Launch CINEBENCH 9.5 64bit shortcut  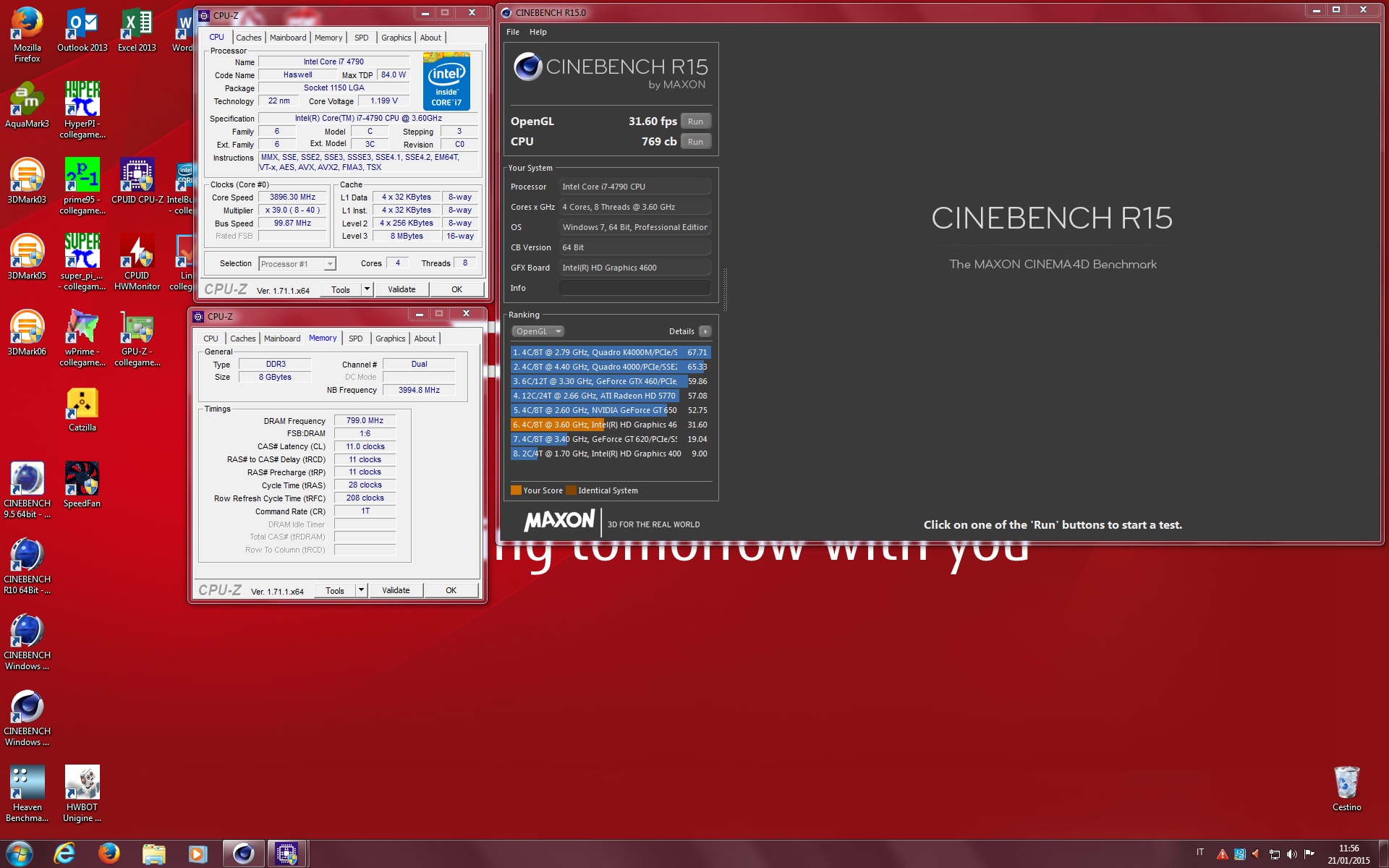point(27,490)
